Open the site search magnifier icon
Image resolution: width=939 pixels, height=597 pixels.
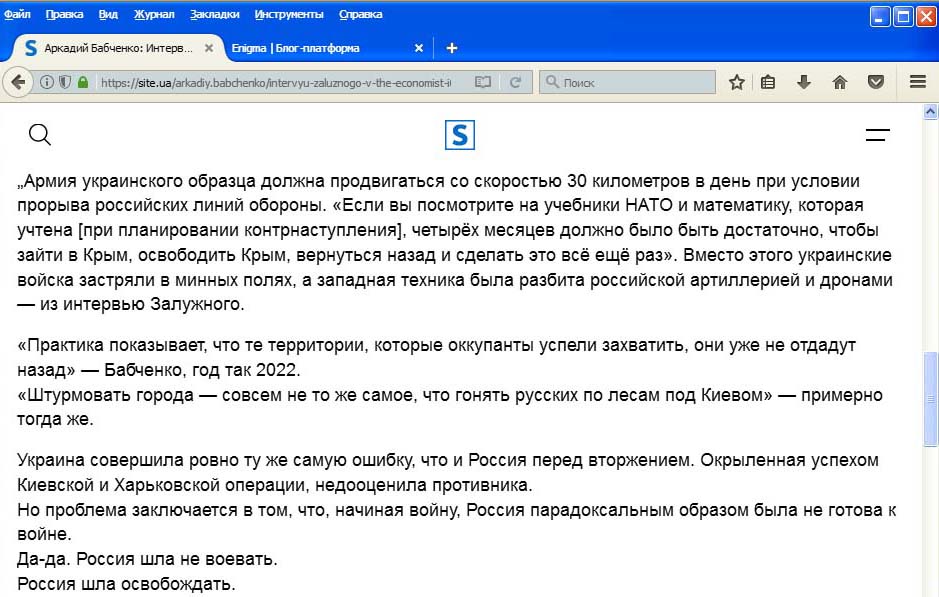pyautogui.click(x=40, y=135)
